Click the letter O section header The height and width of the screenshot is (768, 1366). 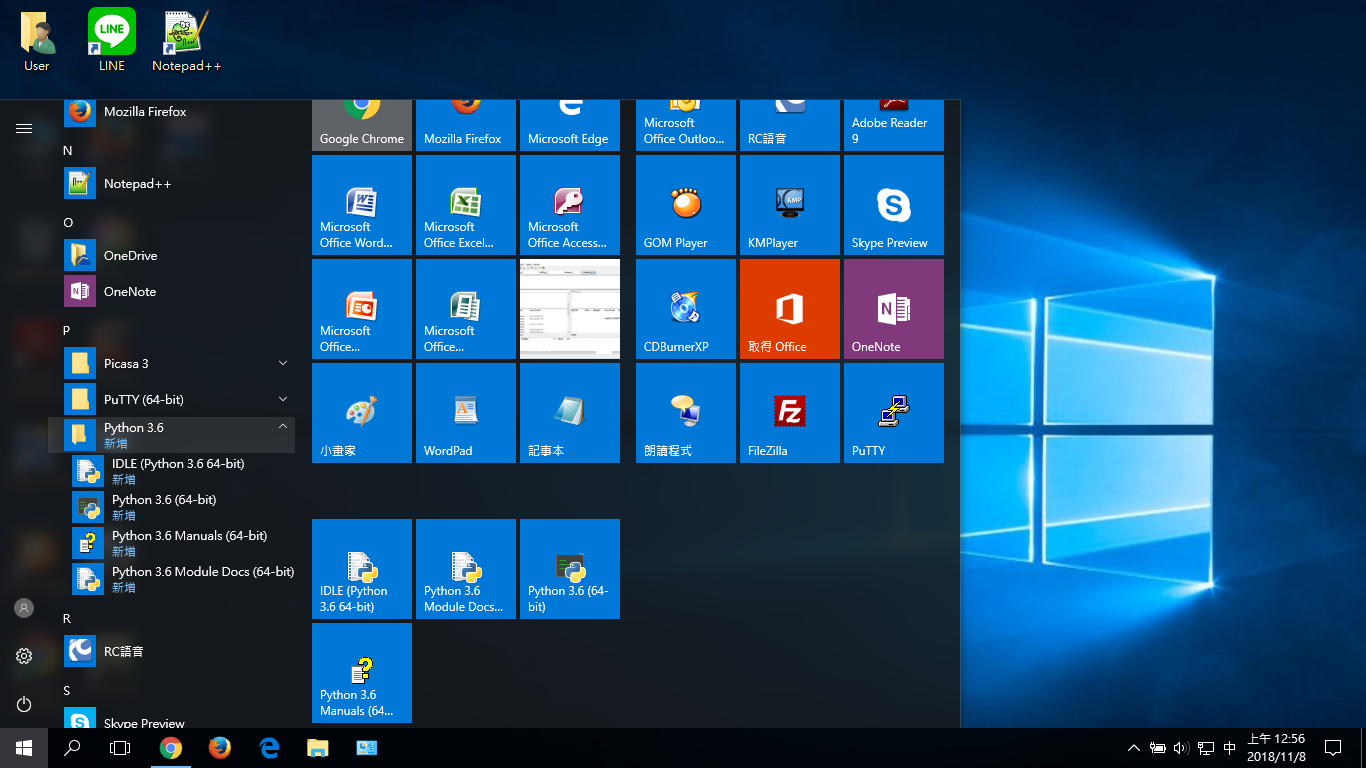click(68, 222)
